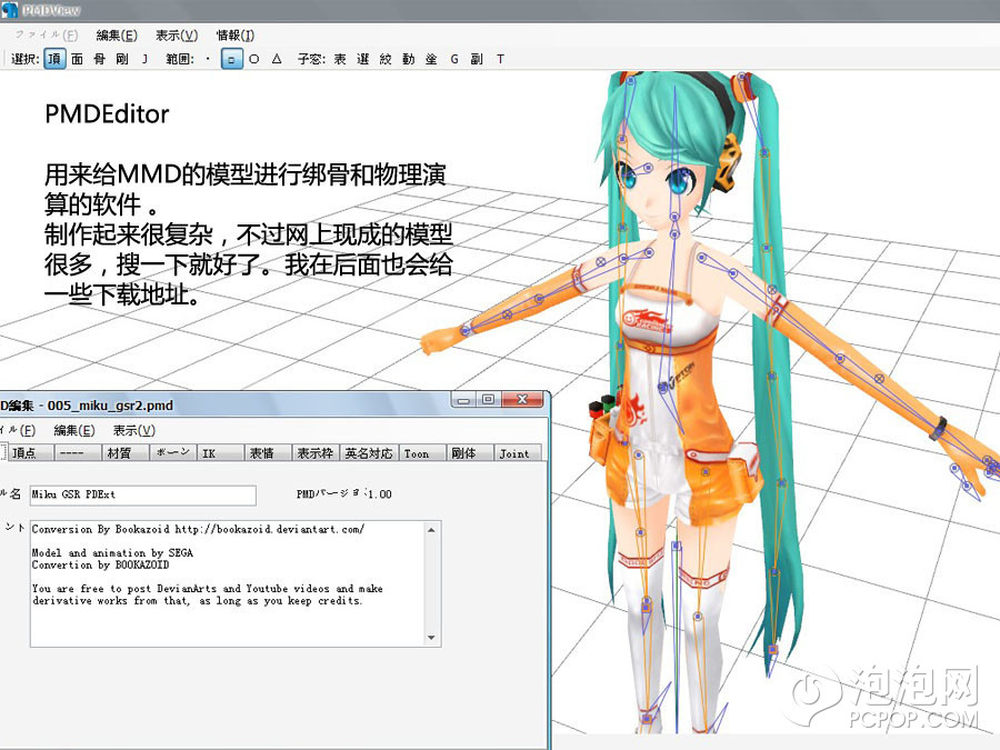
Task: Click the PMDView app icon in title bar
Action: 9,10
